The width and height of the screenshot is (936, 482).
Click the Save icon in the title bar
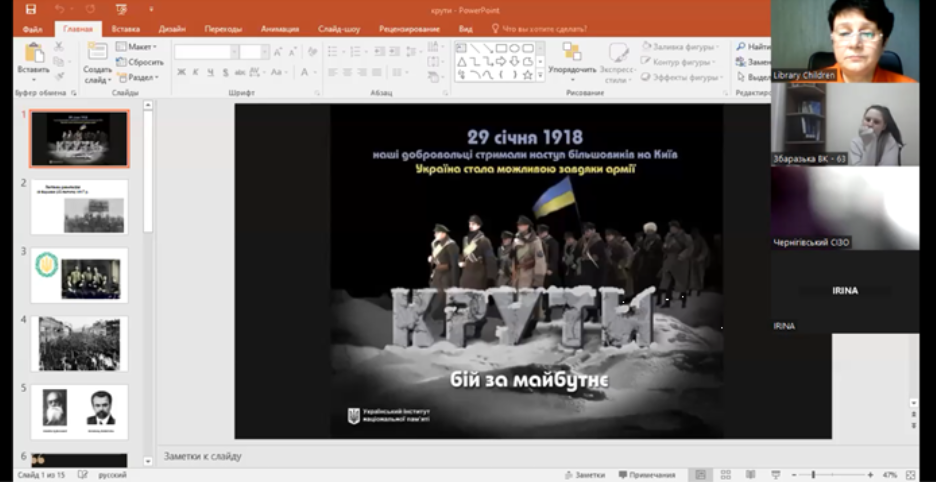tap(31, 10)
